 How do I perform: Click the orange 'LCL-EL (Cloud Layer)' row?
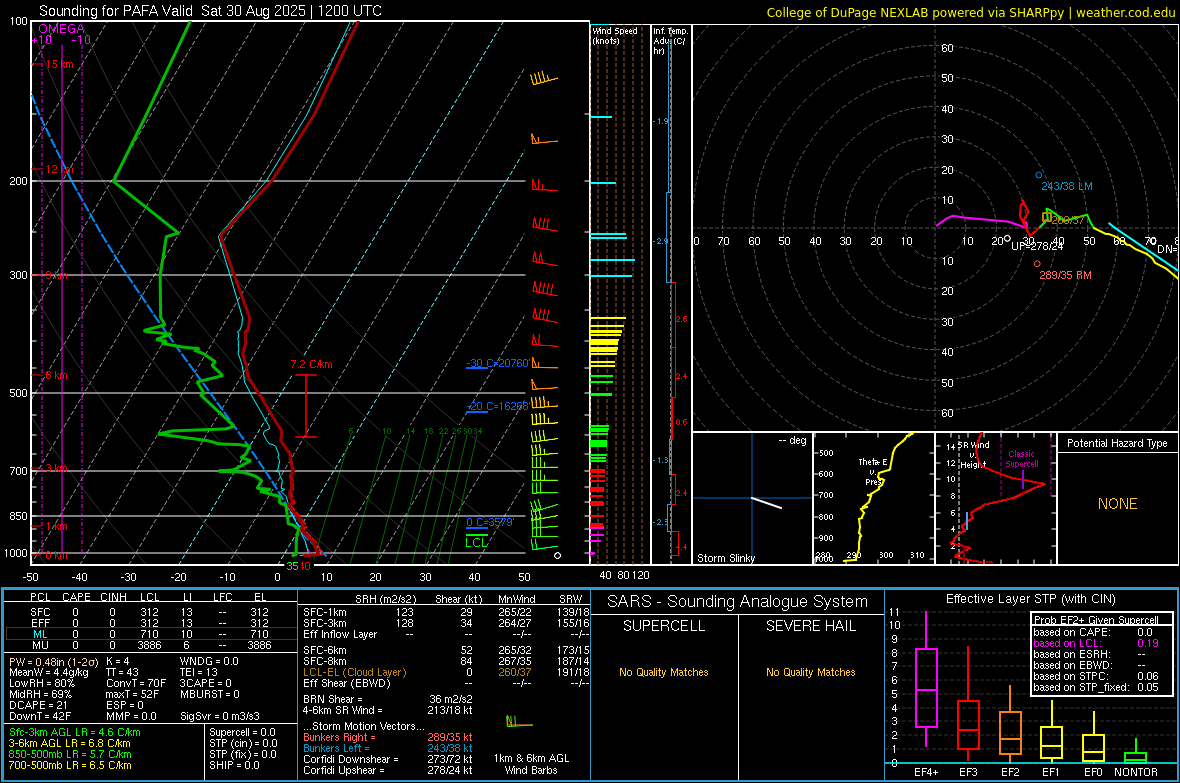coord(446,672)
